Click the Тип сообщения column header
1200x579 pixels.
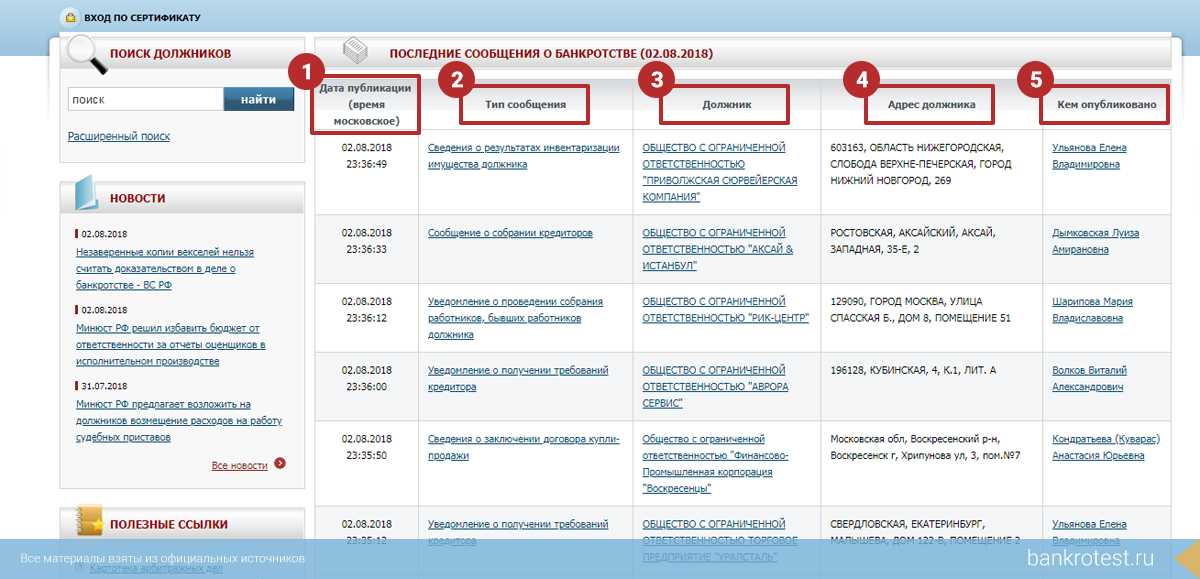525,104
